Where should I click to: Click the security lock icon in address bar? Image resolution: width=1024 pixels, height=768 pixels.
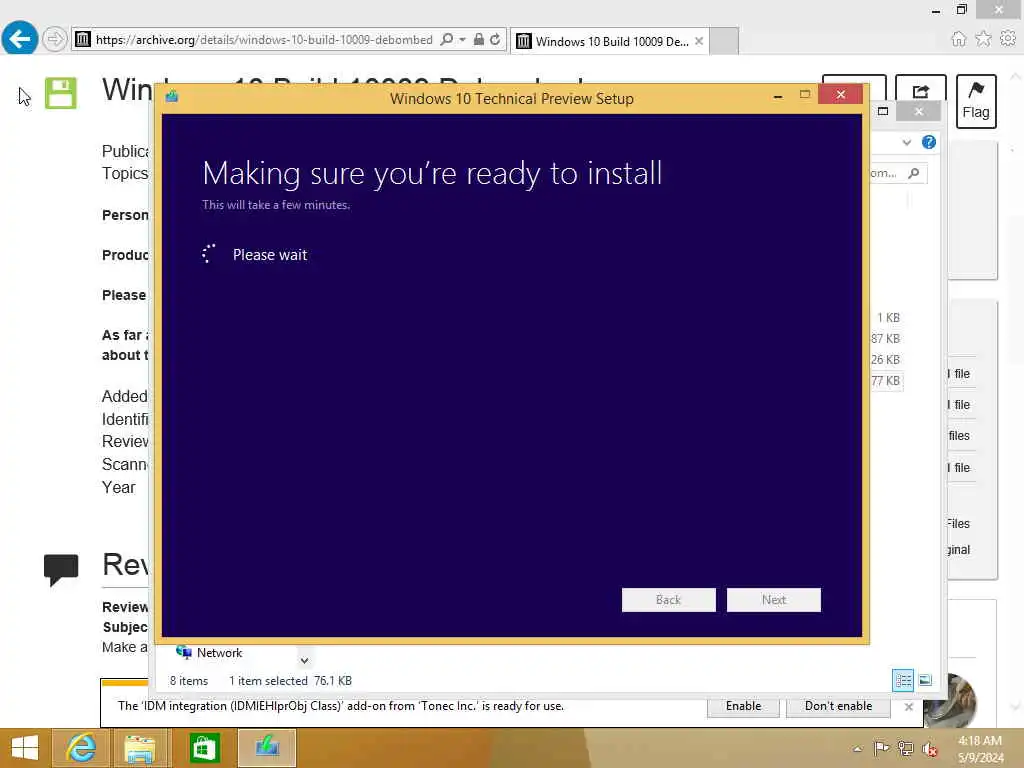tap(479, 39)
